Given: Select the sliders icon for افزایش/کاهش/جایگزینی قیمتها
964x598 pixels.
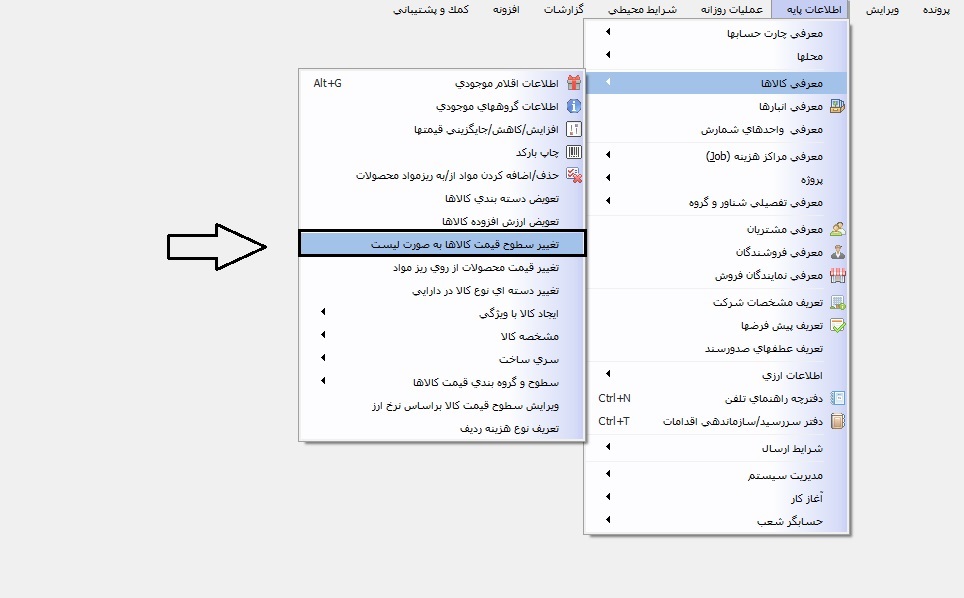Looking at the screenshot, I should (x=574, y=129).
